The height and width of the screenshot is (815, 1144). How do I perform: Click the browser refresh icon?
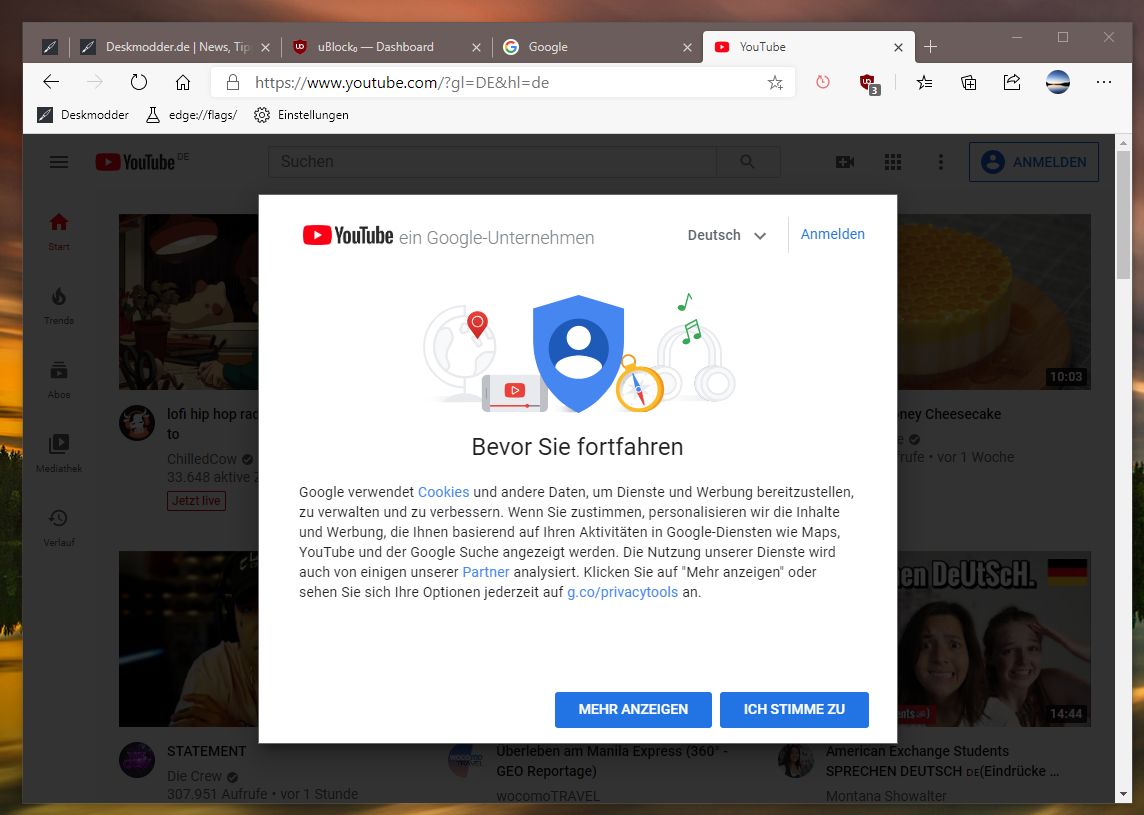click(139, 82)
